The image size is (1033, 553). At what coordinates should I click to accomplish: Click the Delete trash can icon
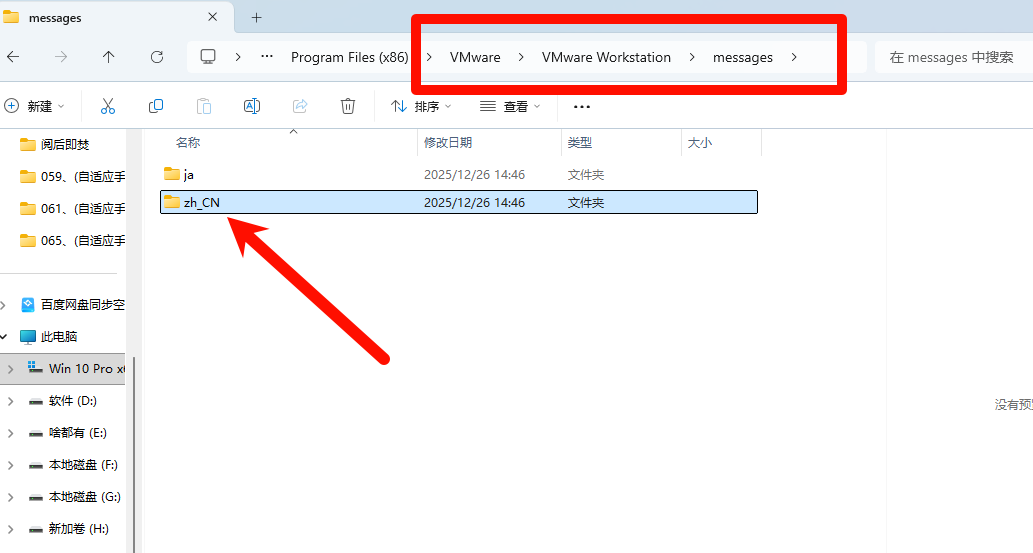coord(348,106)
